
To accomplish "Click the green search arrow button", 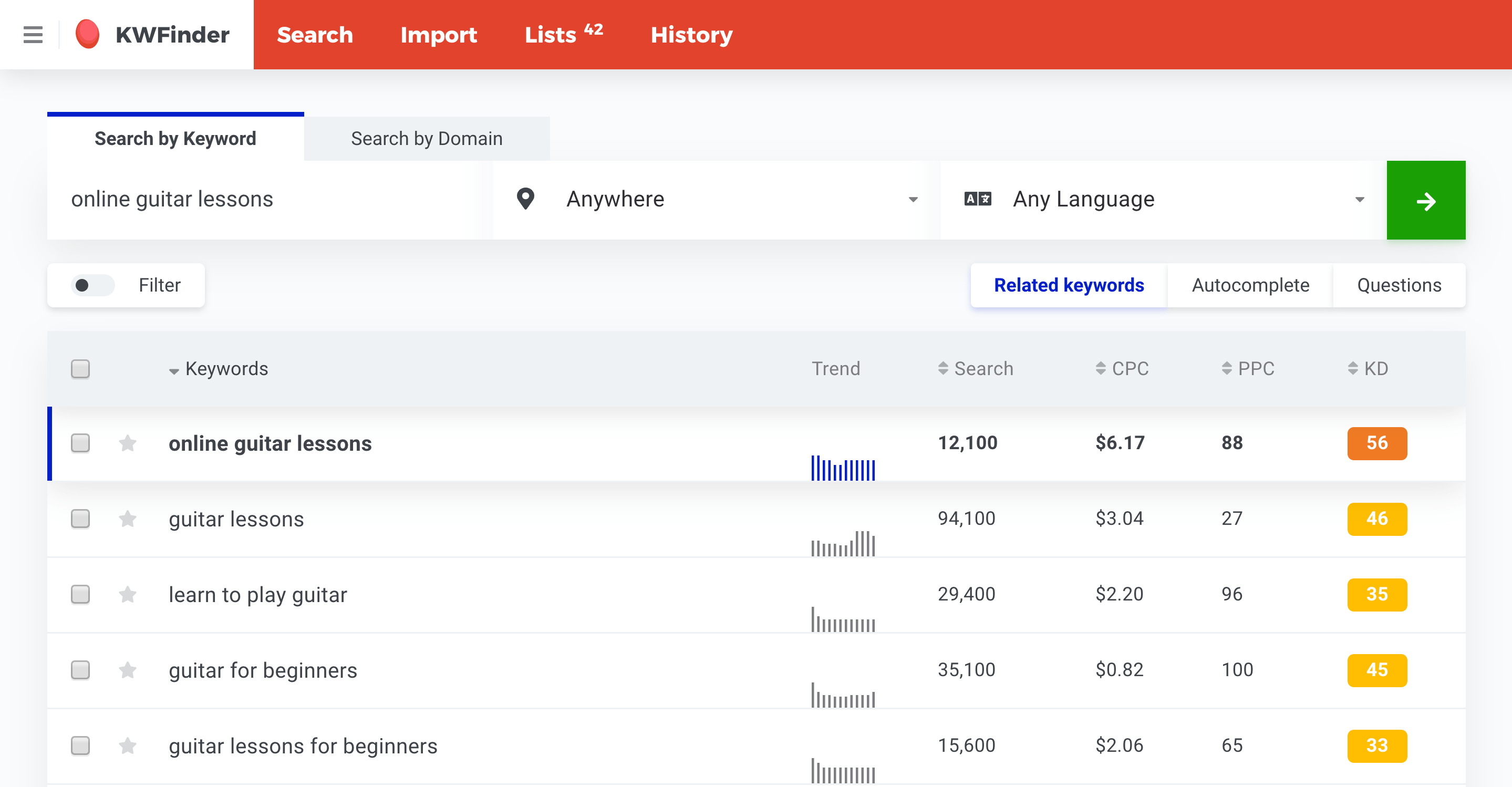I will [1426, 200].
